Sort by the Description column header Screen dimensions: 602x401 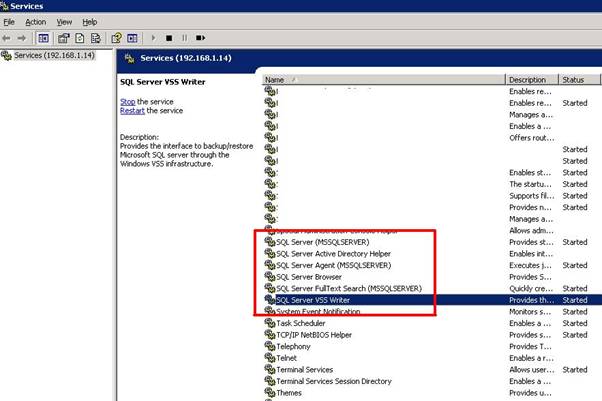click(532, 80)
